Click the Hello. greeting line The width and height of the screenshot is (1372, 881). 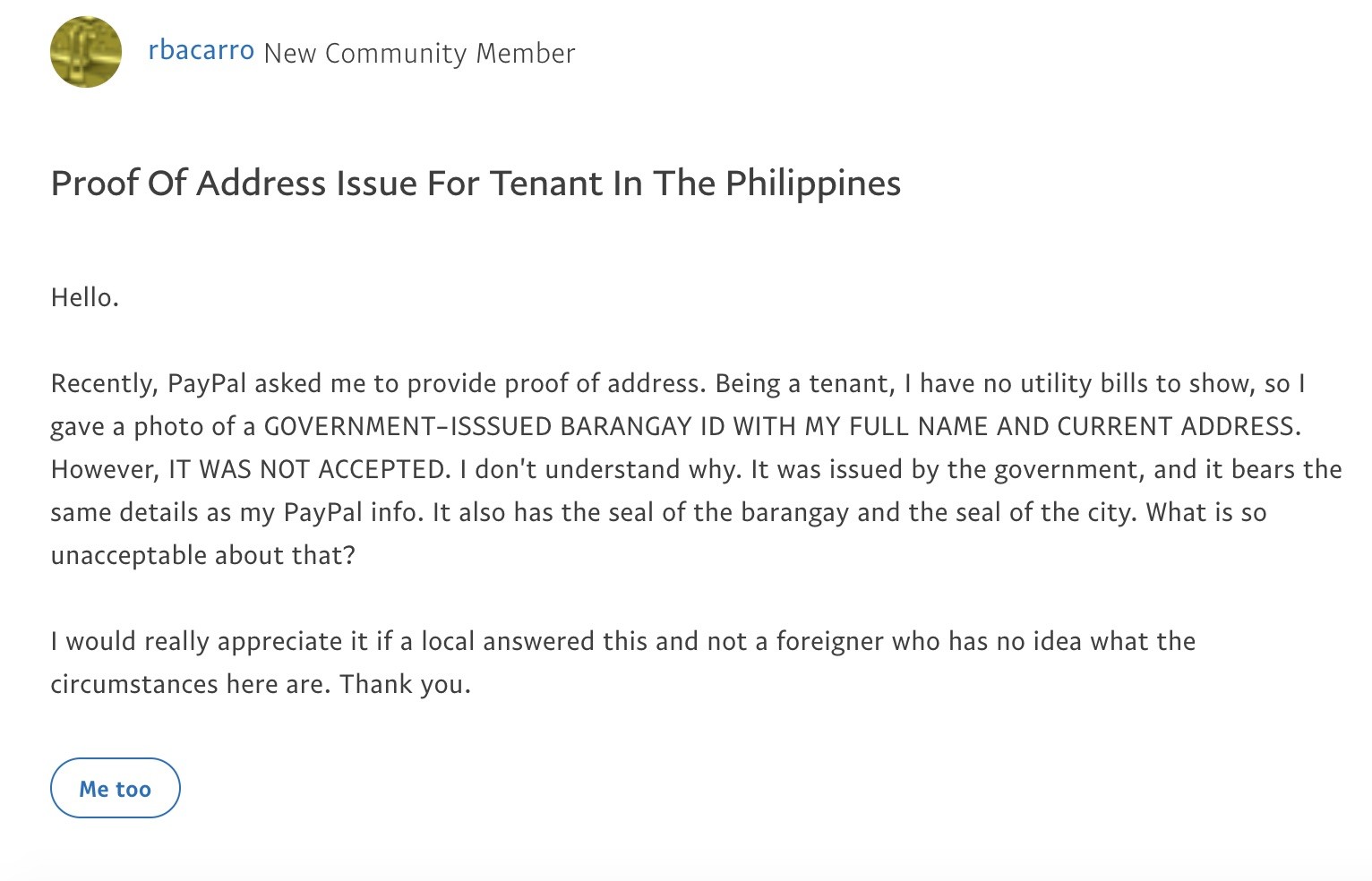click(85, 297)
